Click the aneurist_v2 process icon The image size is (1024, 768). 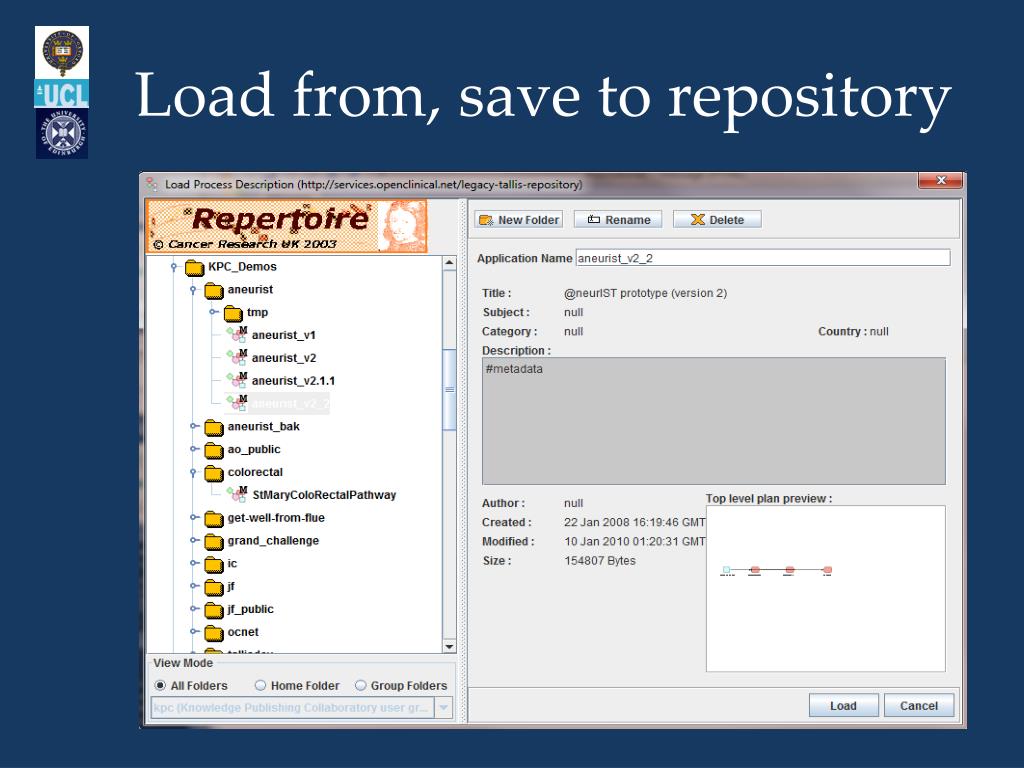[x=237, y=357]
